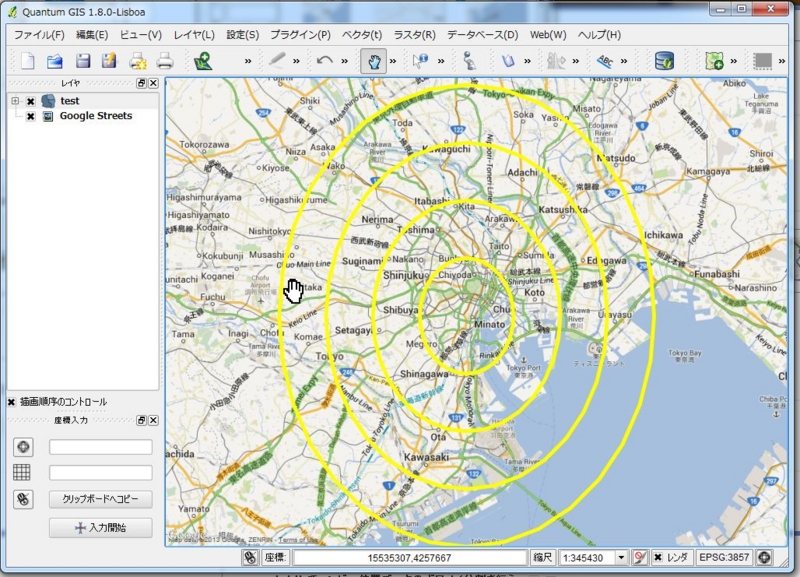Toggle visibility of the test layer
The width and height of the screenshot is (800, 577).
pyautogui.click(x=31, y=101)
